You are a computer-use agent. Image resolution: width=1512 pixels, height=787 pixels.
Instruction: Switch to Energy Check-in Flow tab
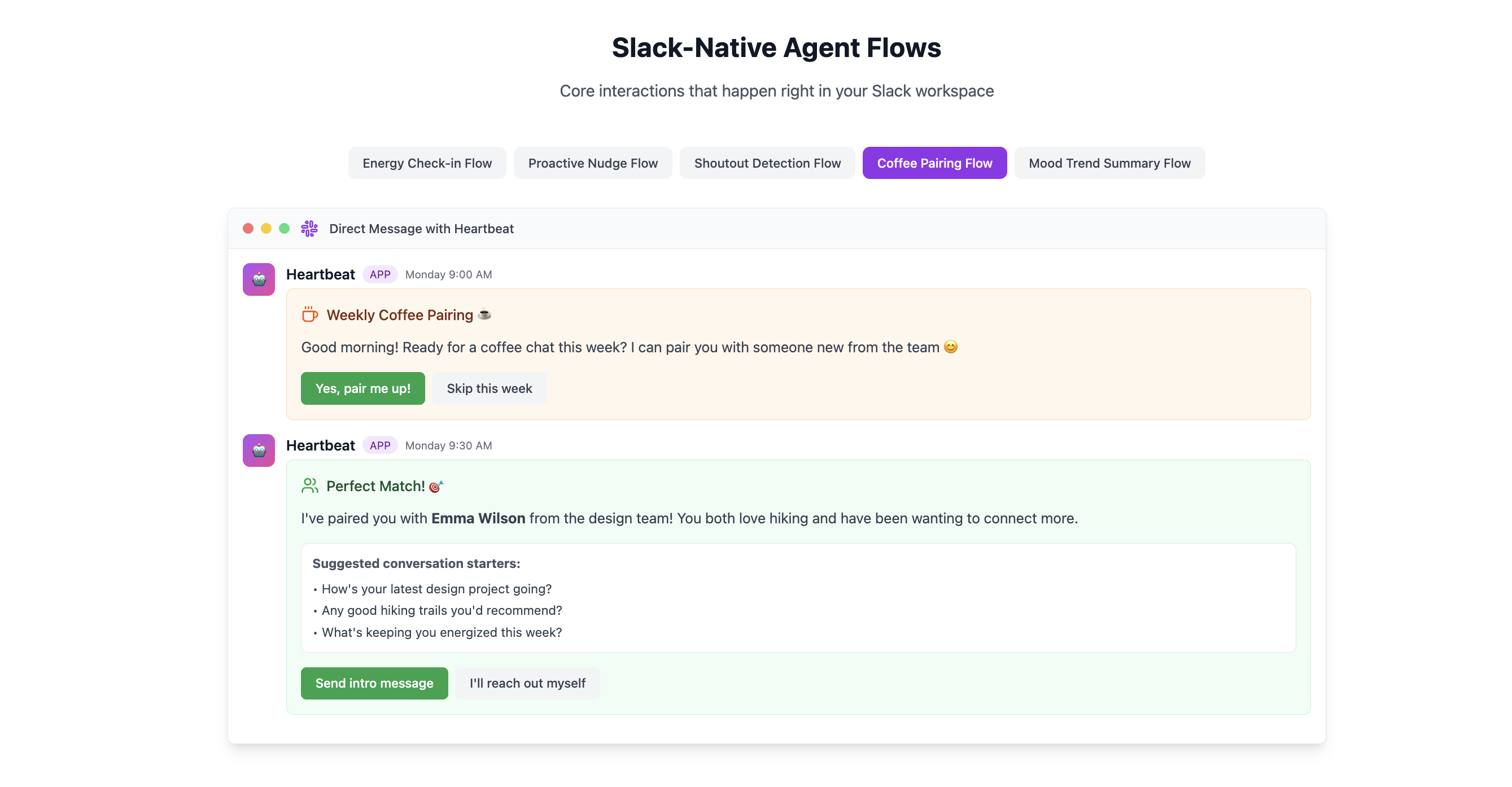pyautogui.click(x=427, y=163)
